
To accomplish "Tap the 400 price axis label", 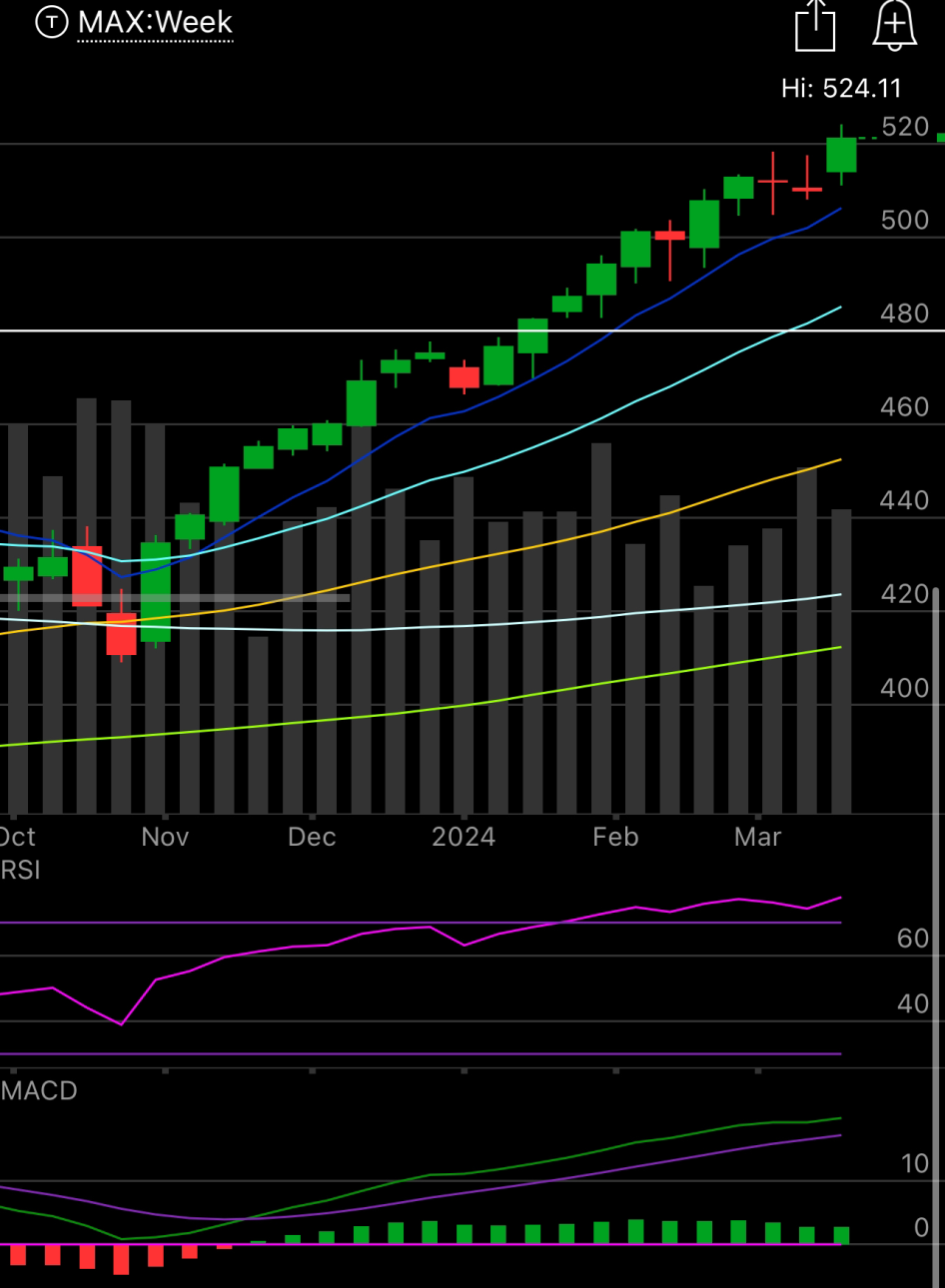I will click(905, 688).
